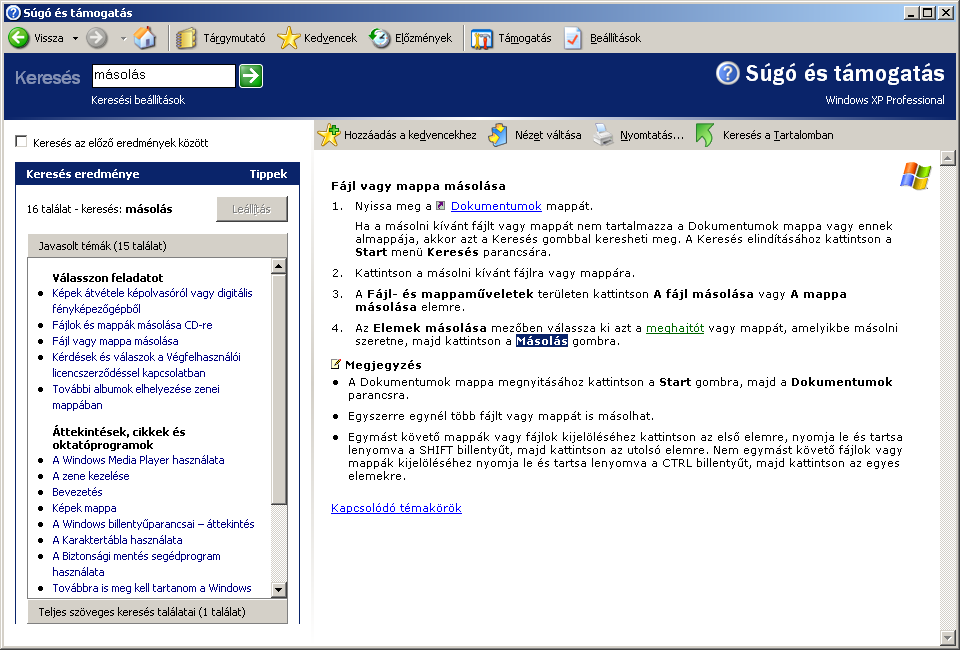960x650 pixels.
Task: Open the Tippek link
Action: [x=268, y=174]
